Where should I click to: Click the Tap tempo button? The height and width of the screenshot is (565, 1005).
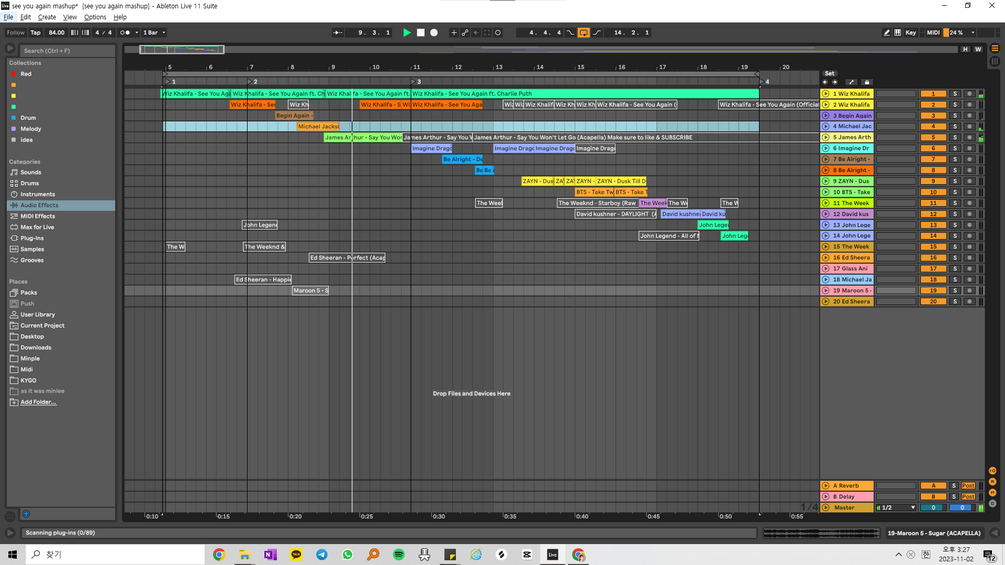point(35,33)
